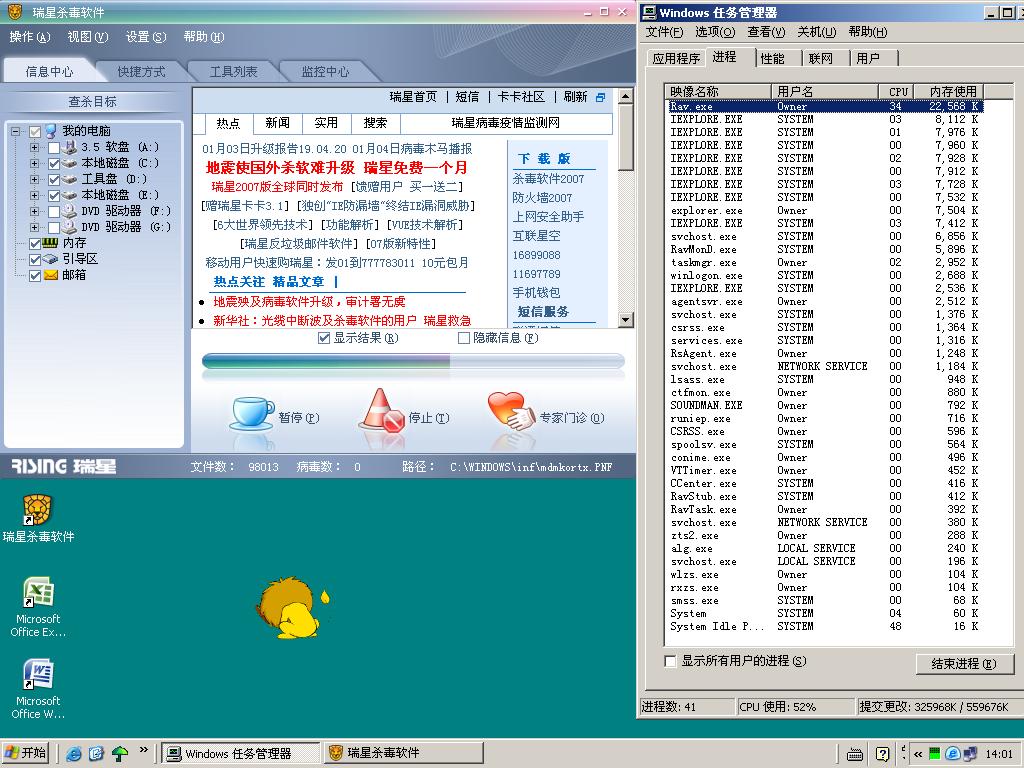Launch Internet Explorer from quick launch
Viewport: 1024px width, 768px height.
pos(74,754)
